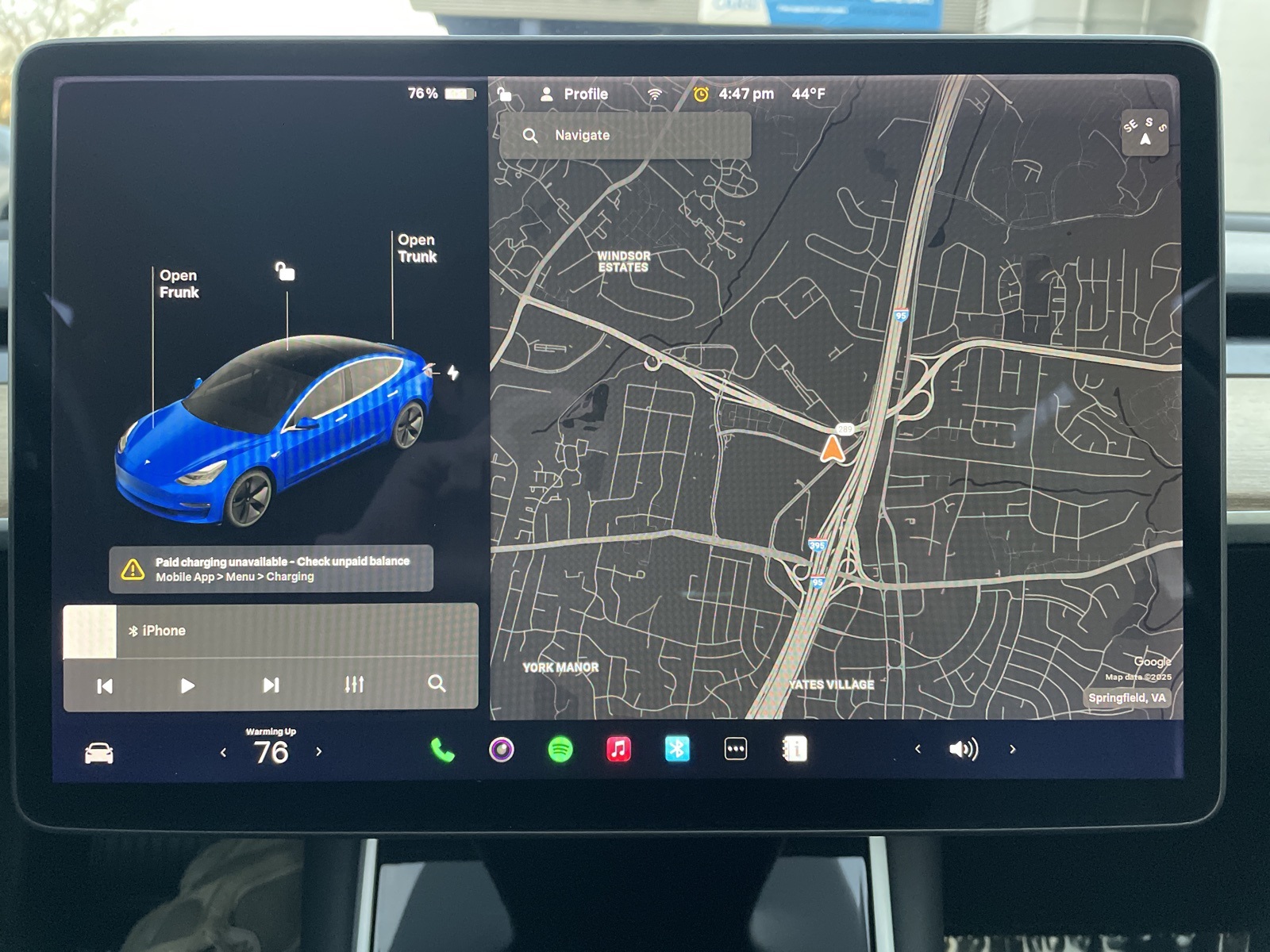The width and height of the screenshot is (1270, 952).
Task: Tap Open Frunk
Action: tap(179, 284)
